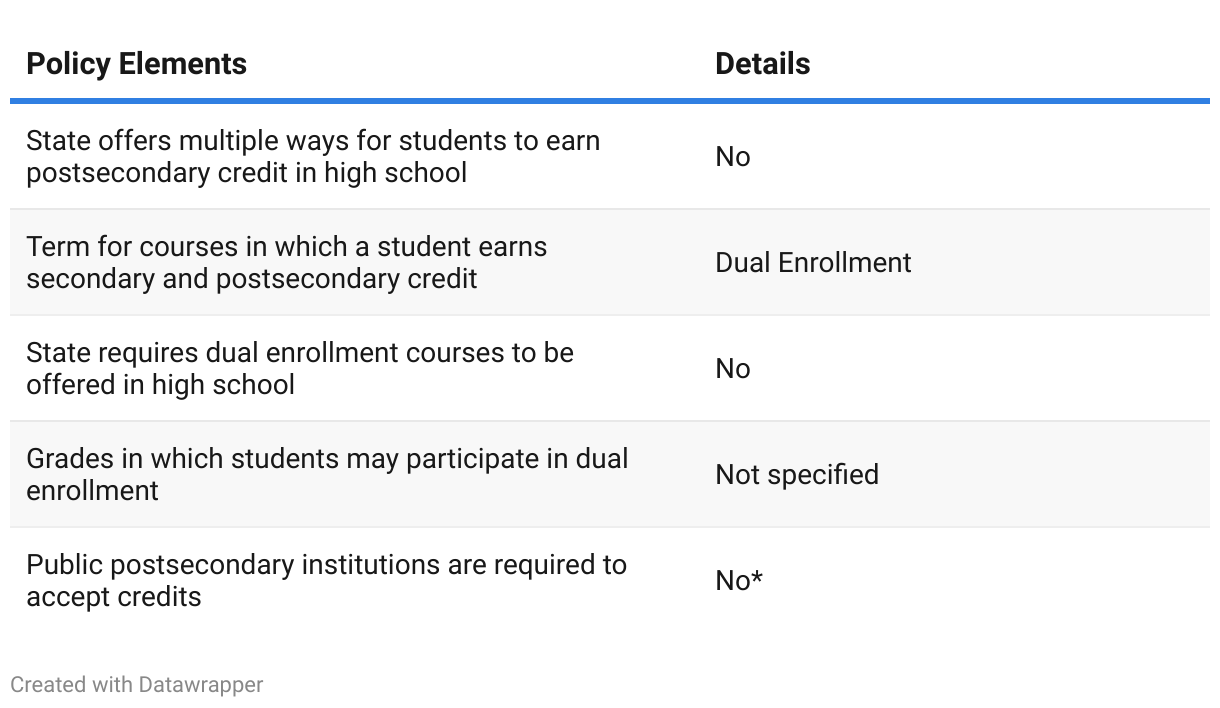Select 'State requires dual enrollment courses' row
This screenshot has height=708, width=1220.
point(610,368)
